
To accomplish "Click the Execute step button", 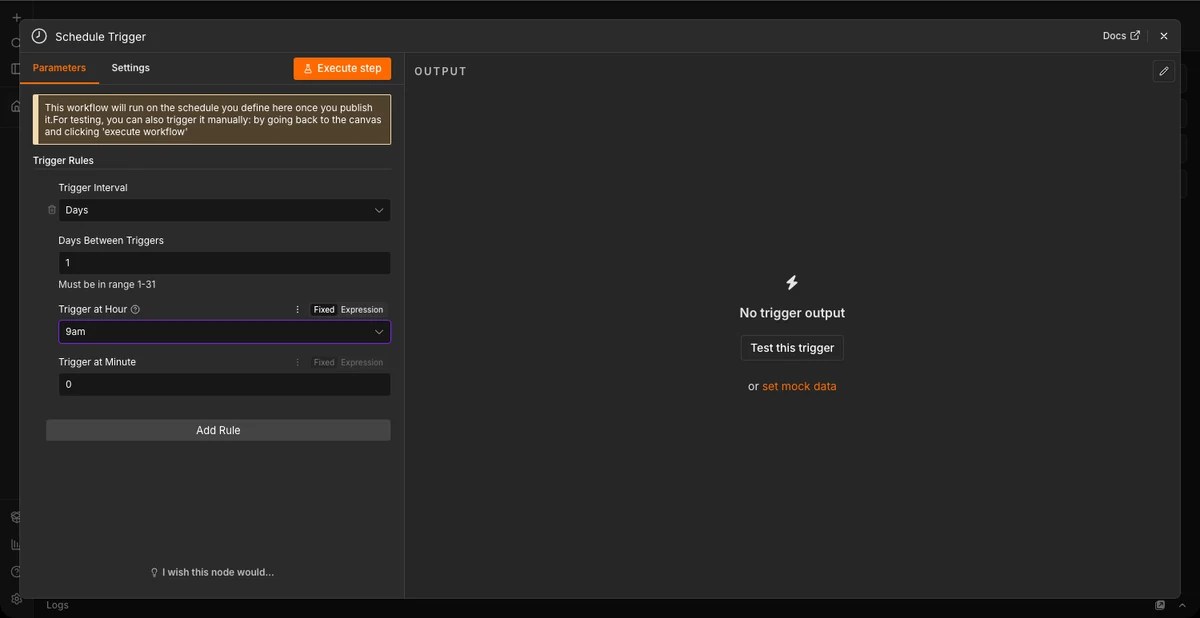I will click(x=342, y=68).
